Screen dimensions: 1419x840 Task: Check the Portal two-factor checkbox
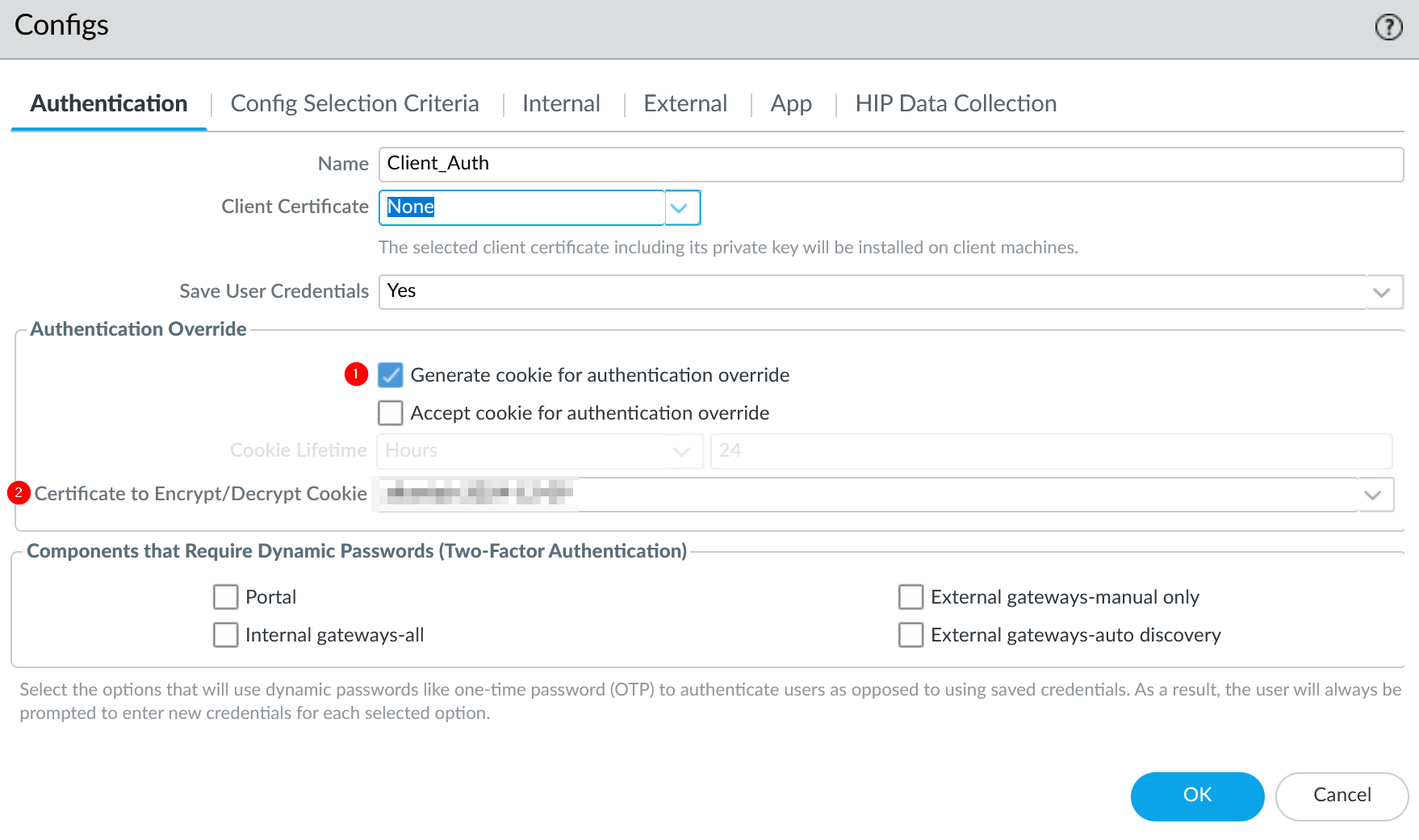(226, 597)
